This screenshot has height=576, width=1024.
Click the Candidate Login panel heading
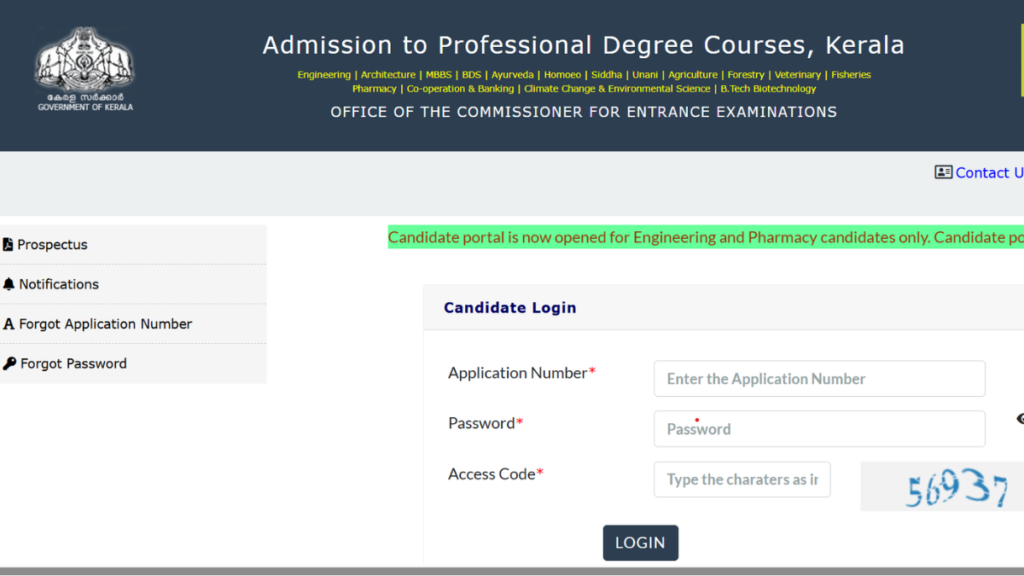click(x=510, y=308)
